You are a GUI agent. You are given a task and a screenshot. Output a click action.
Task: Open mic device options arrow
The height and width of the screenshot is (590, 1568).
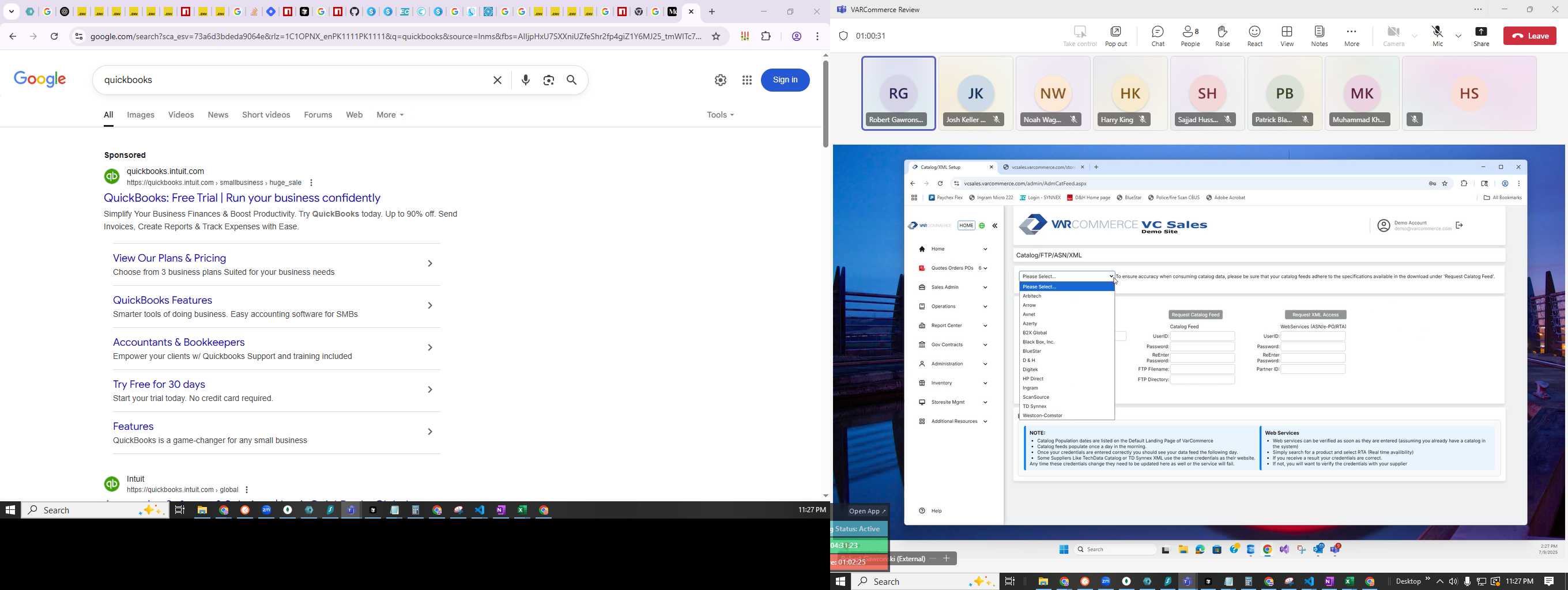pyautogui.click(x=1458, y=36)
